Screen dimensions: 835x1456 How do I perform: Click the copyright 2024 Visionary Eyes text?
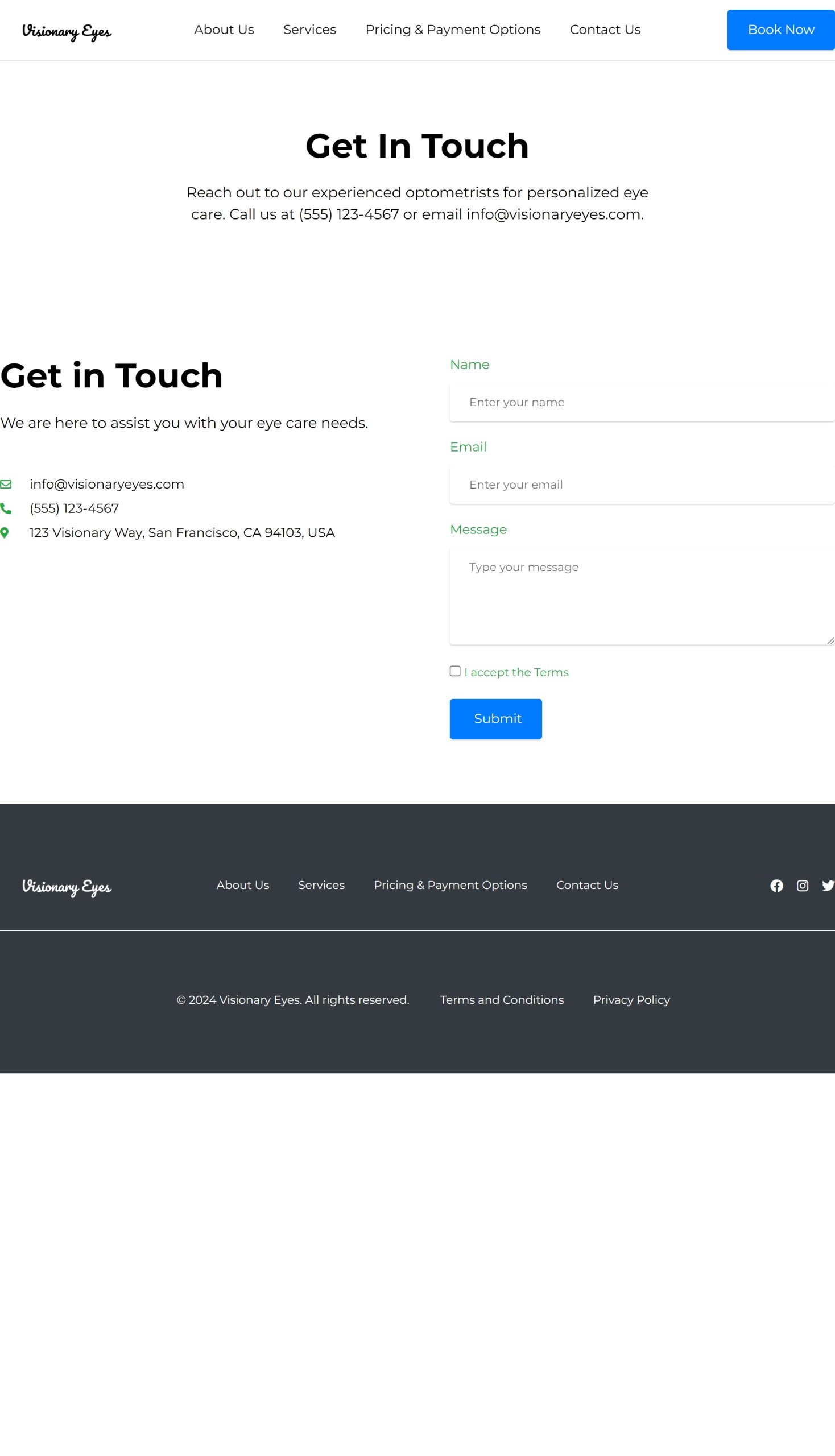pos(293,999)
